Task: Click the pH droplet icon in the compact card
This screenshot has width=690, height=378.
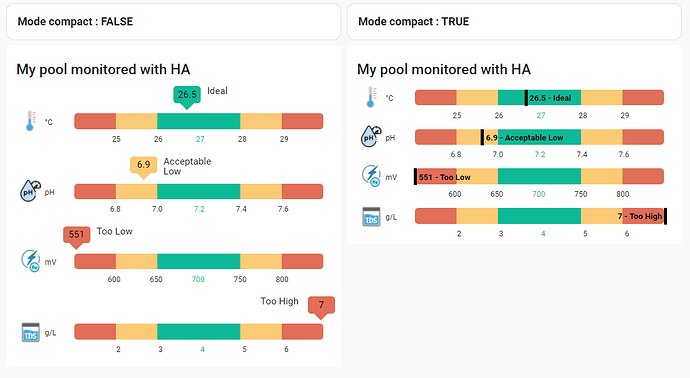Action: pos(371,137)
